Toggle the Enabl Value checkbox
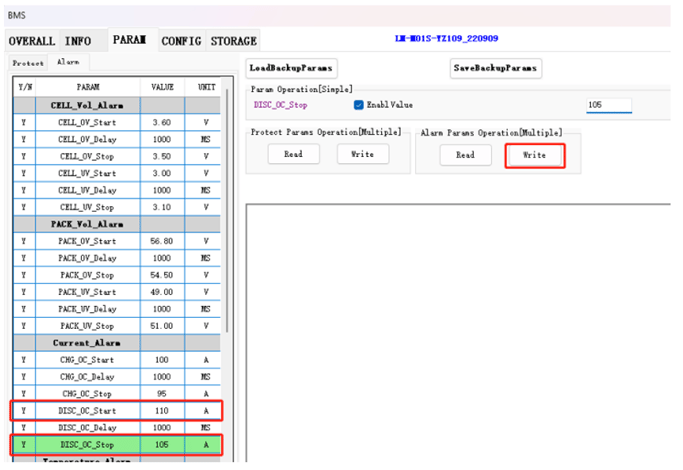 tap(359, 105)
